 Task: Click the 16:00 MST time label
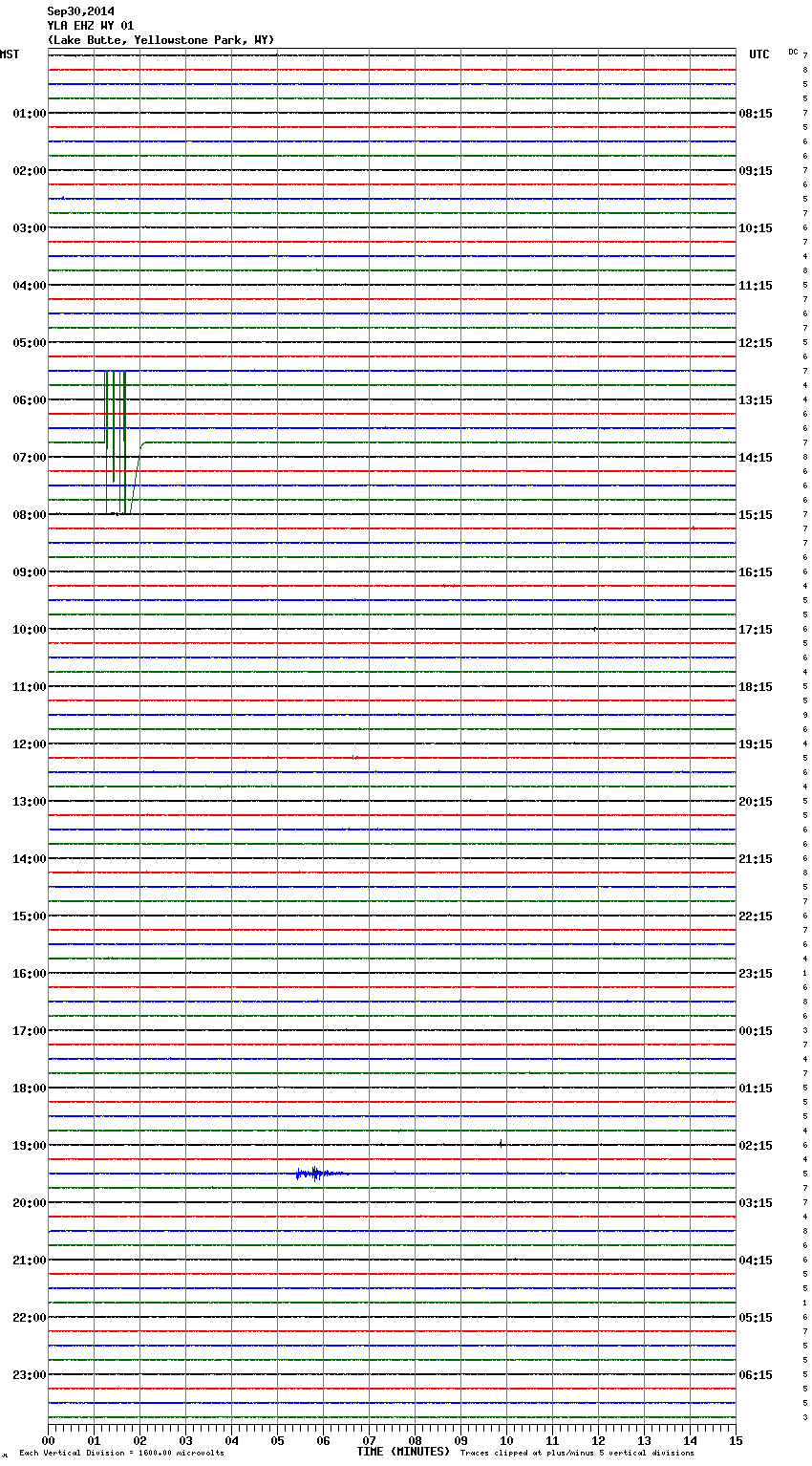tap(30, 974)
